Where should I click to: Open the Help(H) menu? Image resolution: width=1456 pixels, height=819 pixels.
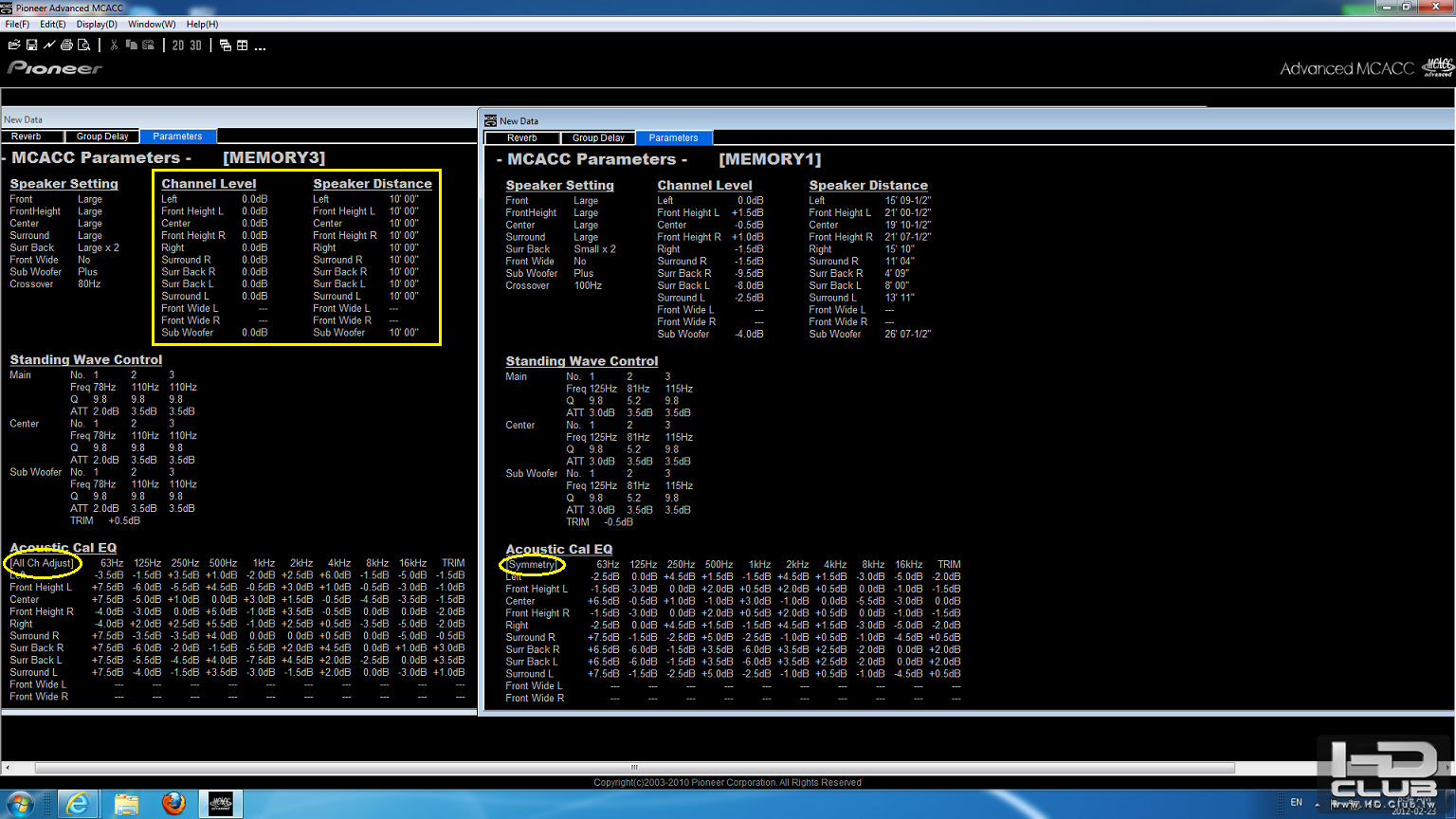pos(202,24)
